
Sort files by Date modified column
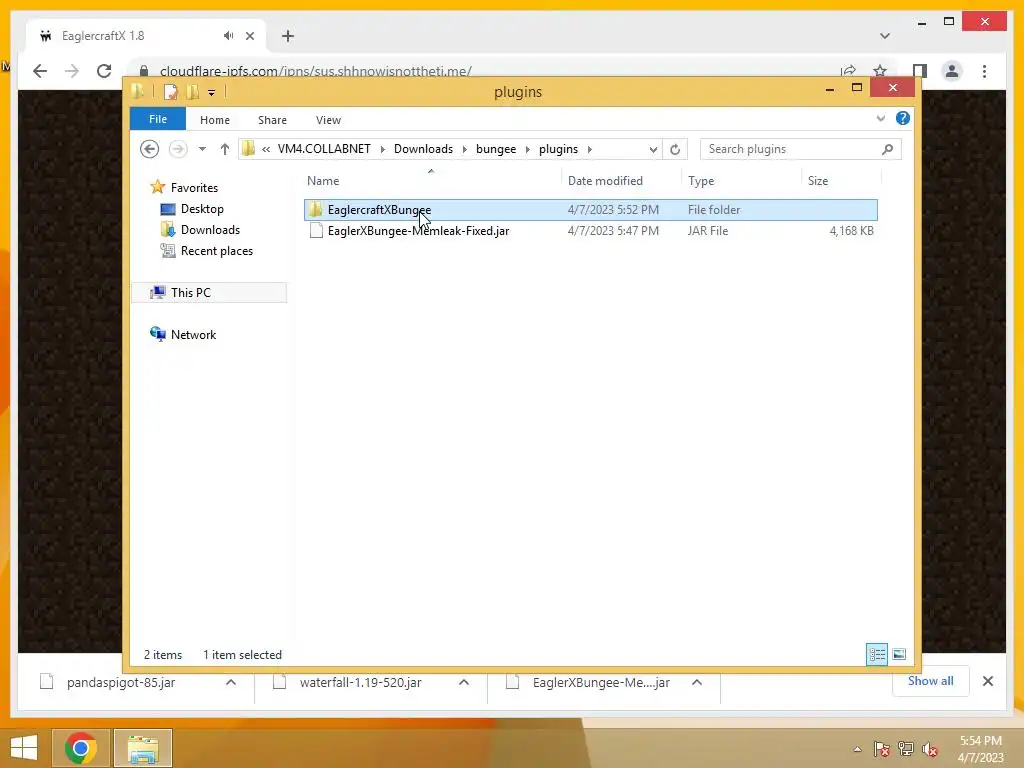click(x=605, y=181)
